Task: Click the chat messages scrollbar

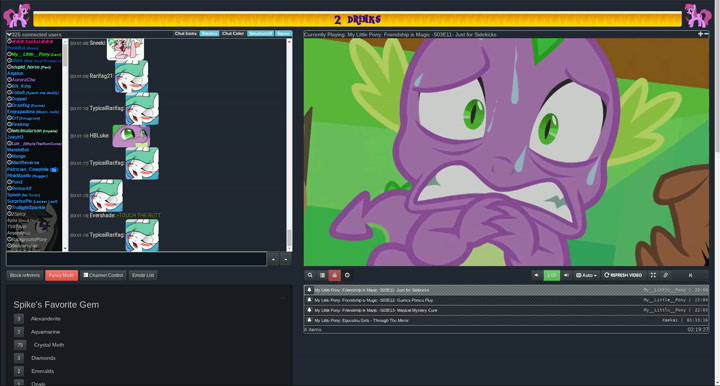Action: point(289,145)
